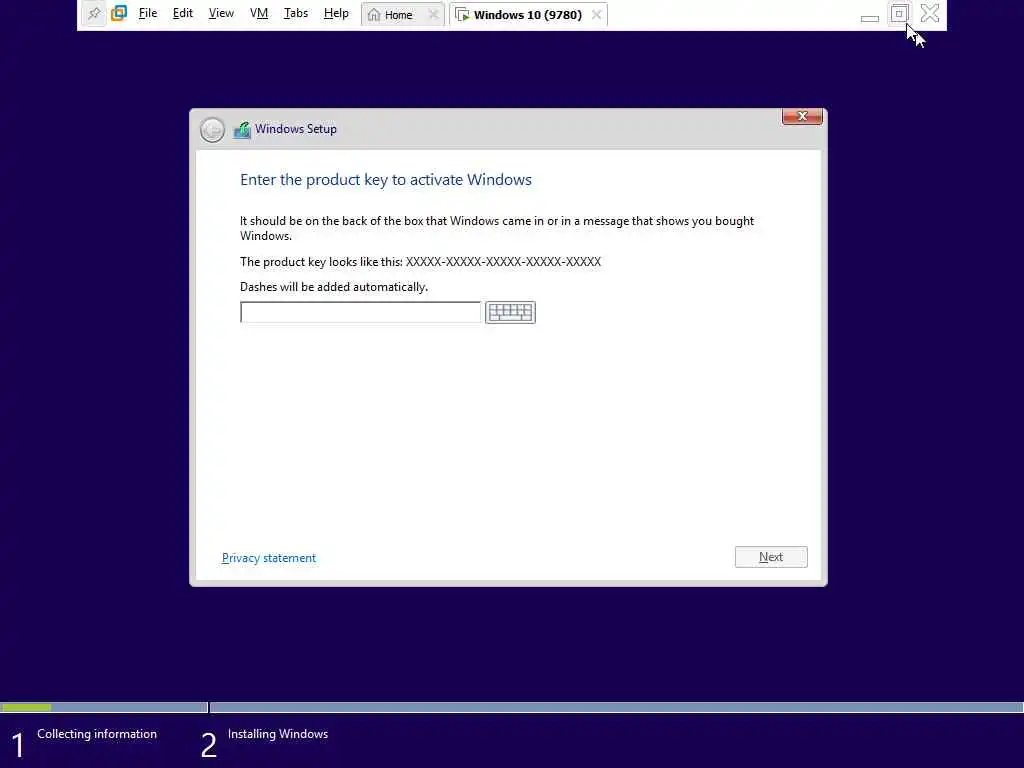The height and width of the screenshot is (768, 1024).
Task: Click the 'Enter the product key to activate Windows' heading
Action: tap(385, 180)
